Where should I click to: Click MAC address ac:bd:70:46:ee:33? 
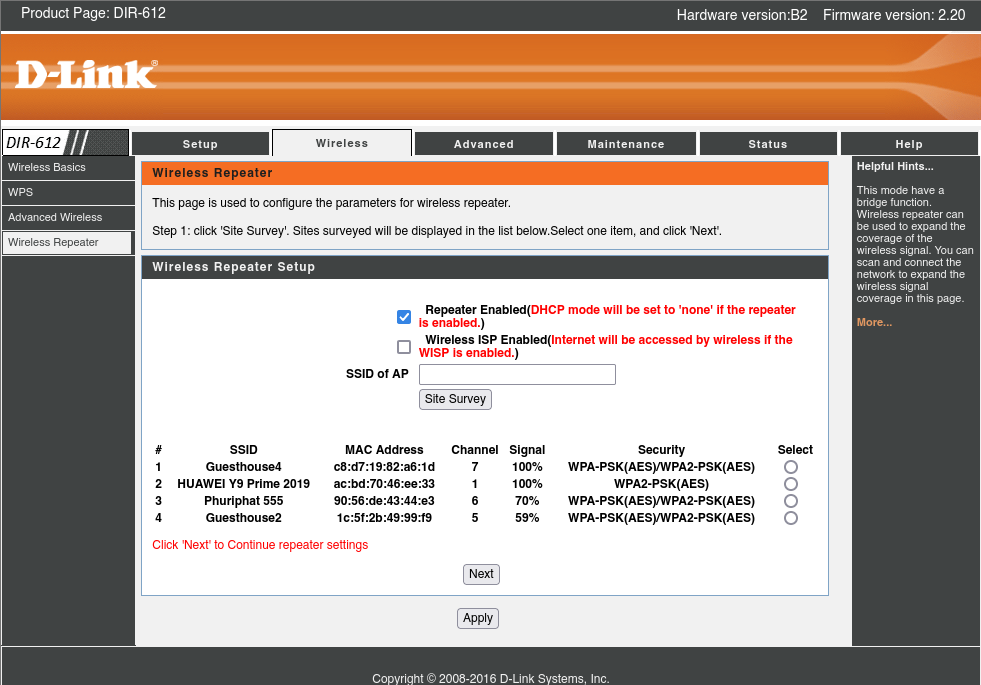[384, 484]
